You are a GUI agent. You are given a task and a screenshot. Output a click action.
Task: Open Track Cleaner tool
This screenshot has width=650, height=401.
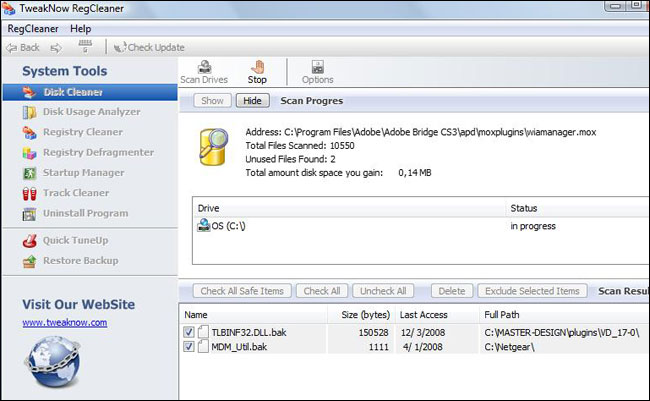(x=76, y=193)
